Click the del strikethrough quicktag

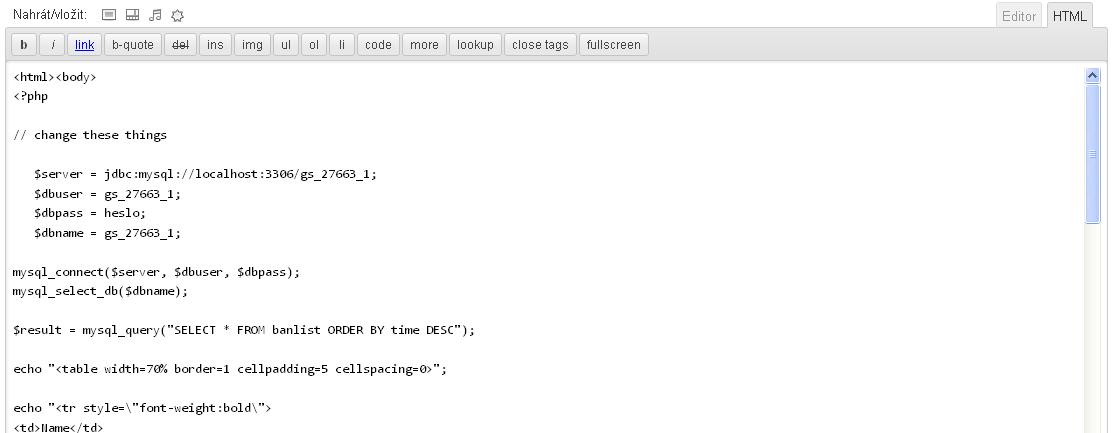point(180,45)
